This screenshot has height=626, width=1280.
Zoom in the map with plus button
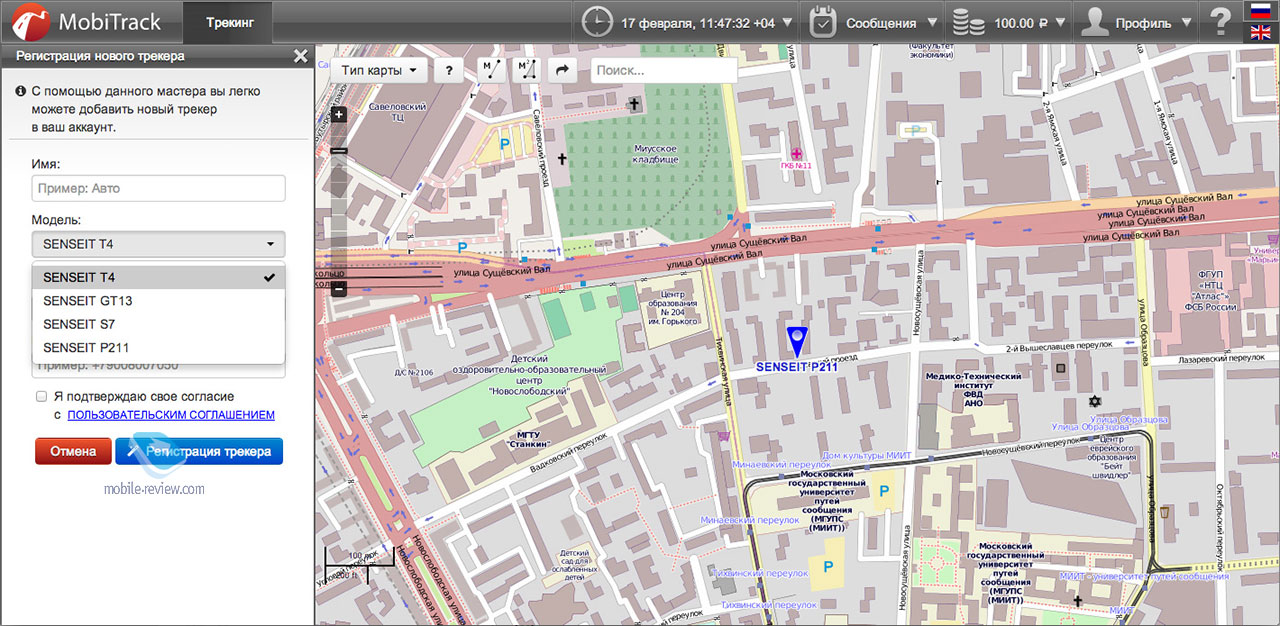pos(339,114)
